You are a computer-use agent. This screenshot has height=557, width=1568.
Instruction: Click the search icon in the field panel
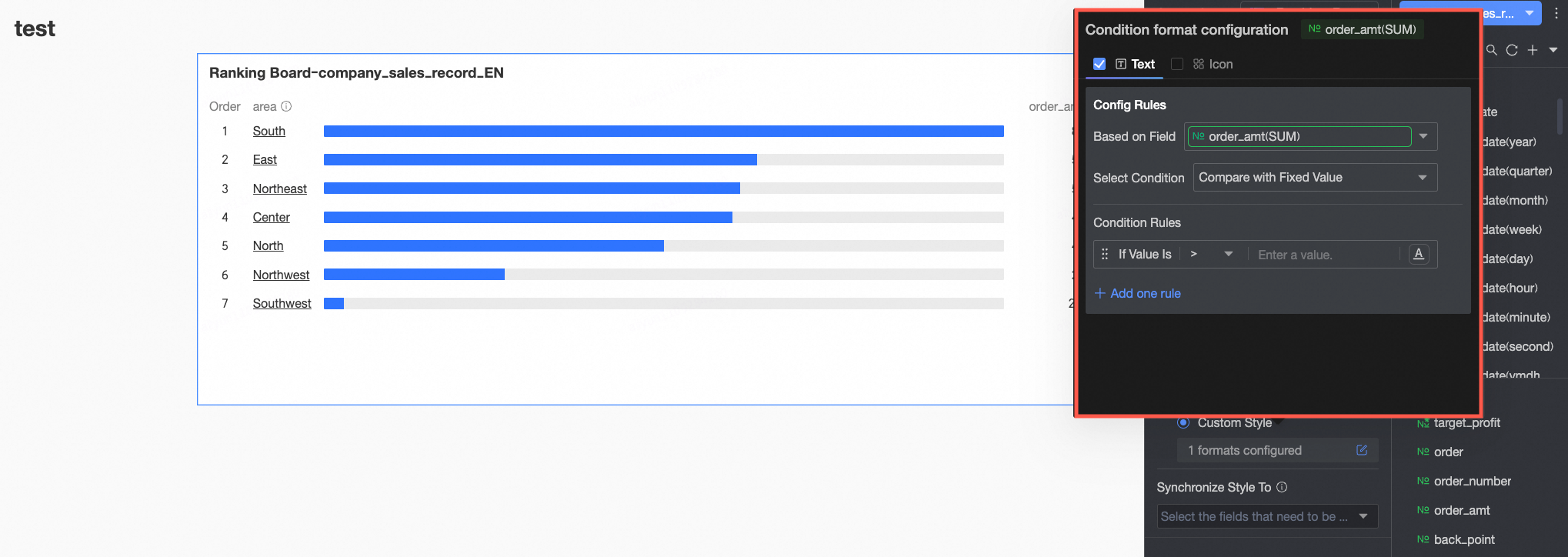pyautogui.click(x=1491, y=50)
